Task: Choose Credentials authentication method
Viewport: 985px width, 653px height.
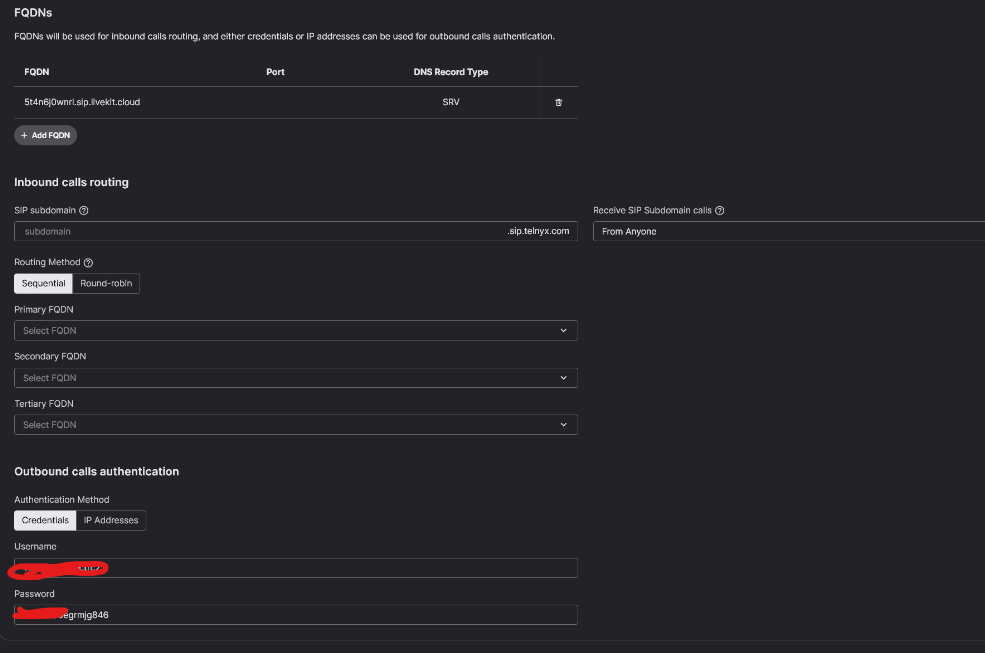Action: (45, 521)
